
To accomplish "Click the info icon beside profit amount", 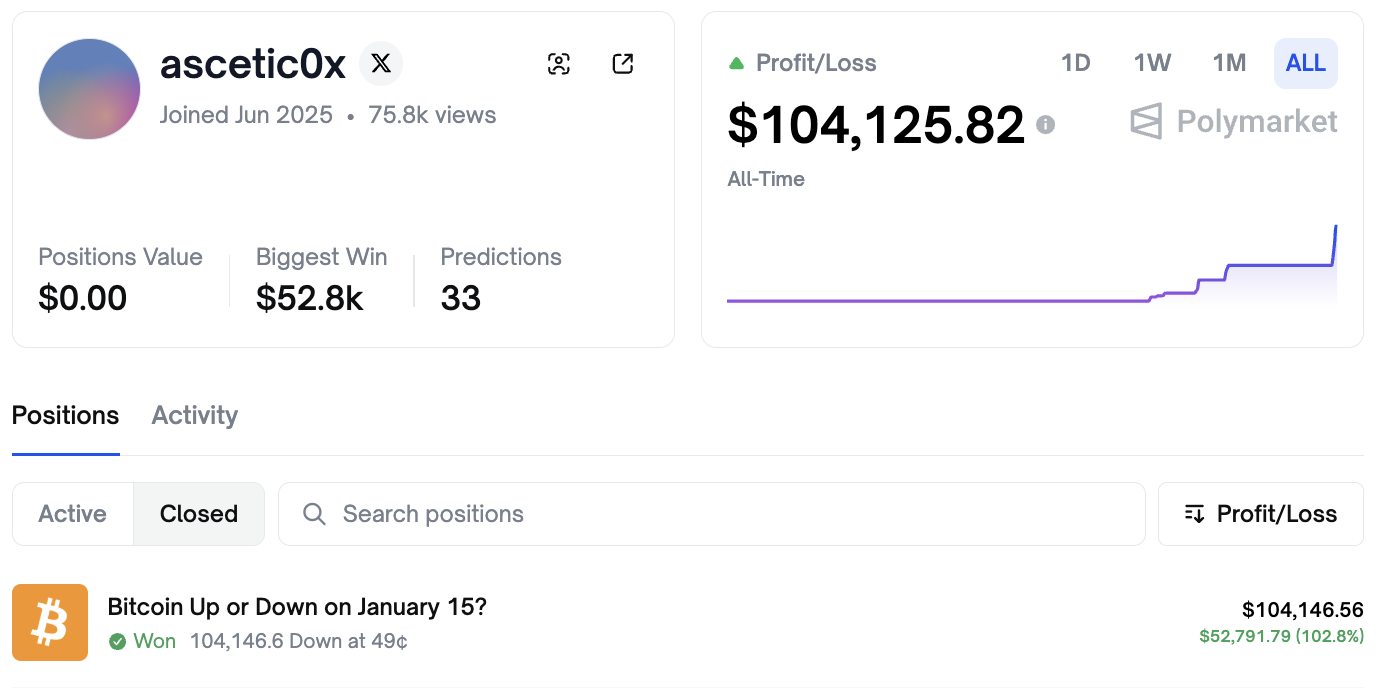I will (x=1045, y=125).
